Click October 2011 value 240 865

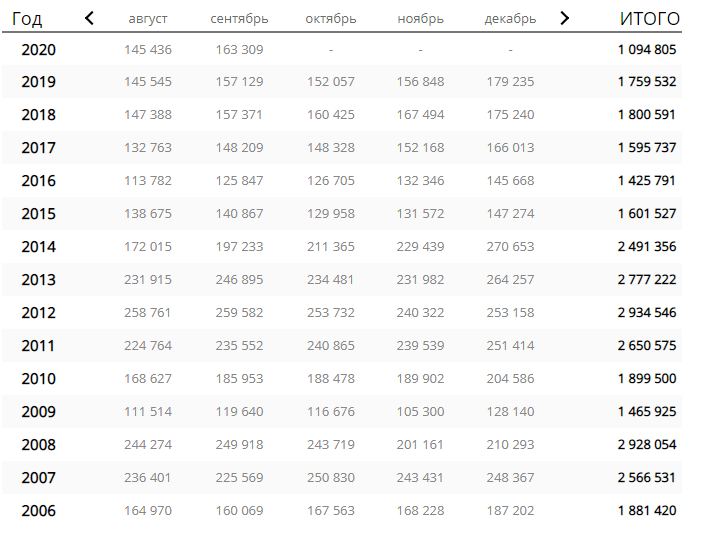coord(330,346)
